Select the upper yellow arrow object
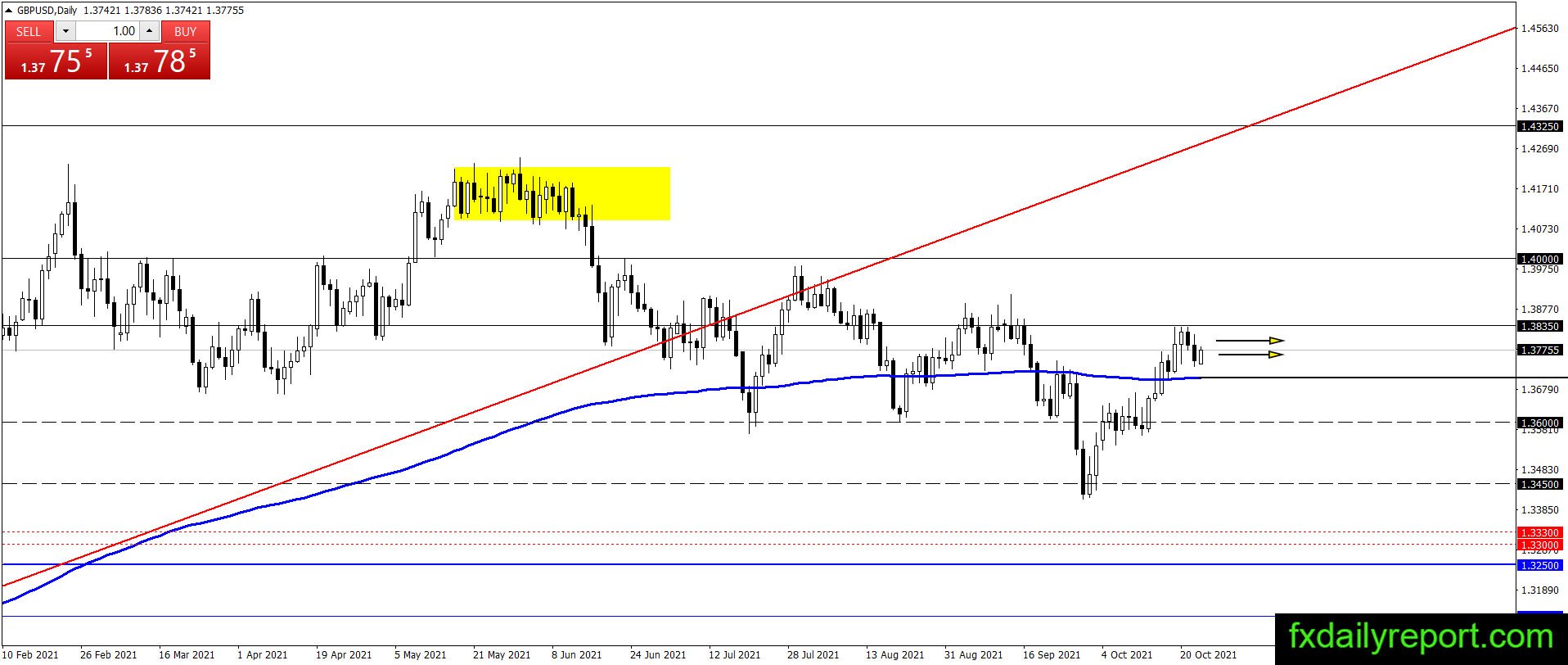Screen dimensions: 1568x665 click(1250, 341)
